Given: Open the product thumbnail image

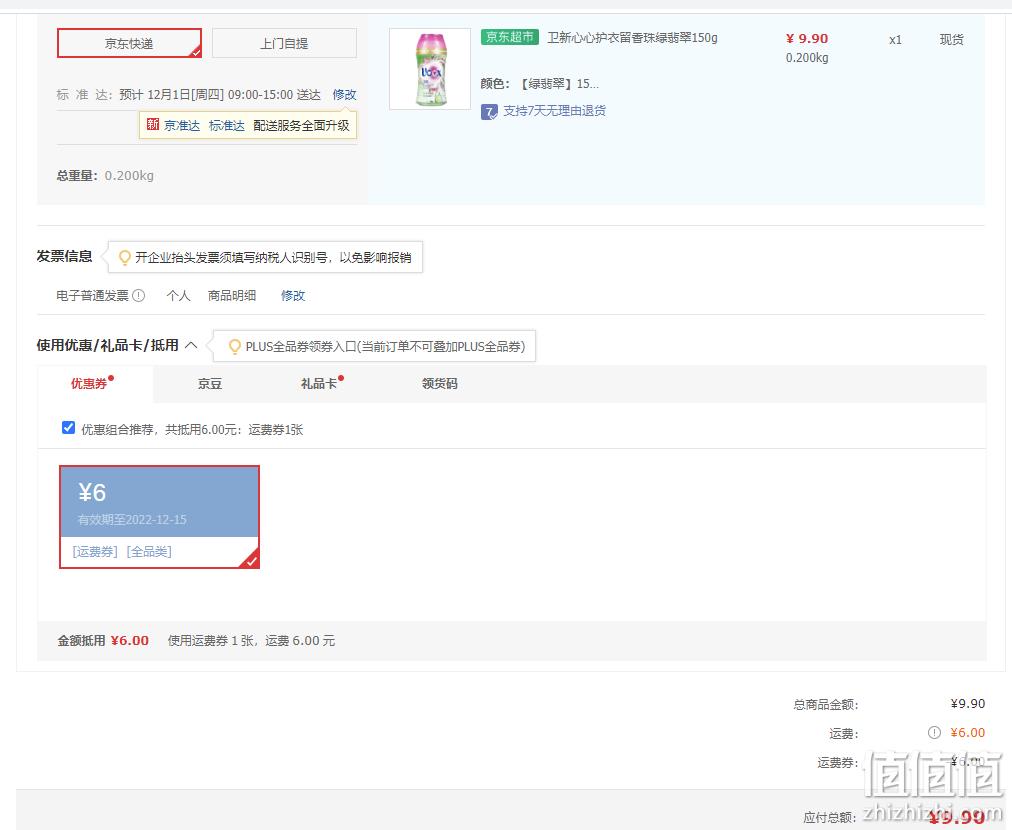Looking at the screenshot, I should [x=430, y=69].
